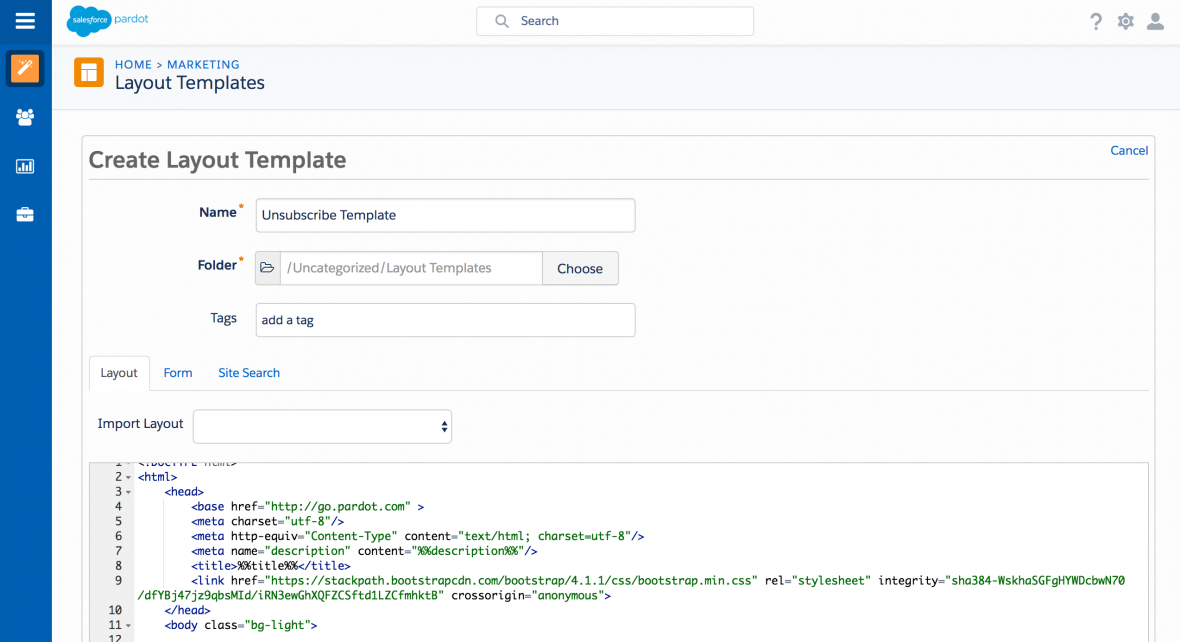Click the Cancel link

pos(1129,151)
